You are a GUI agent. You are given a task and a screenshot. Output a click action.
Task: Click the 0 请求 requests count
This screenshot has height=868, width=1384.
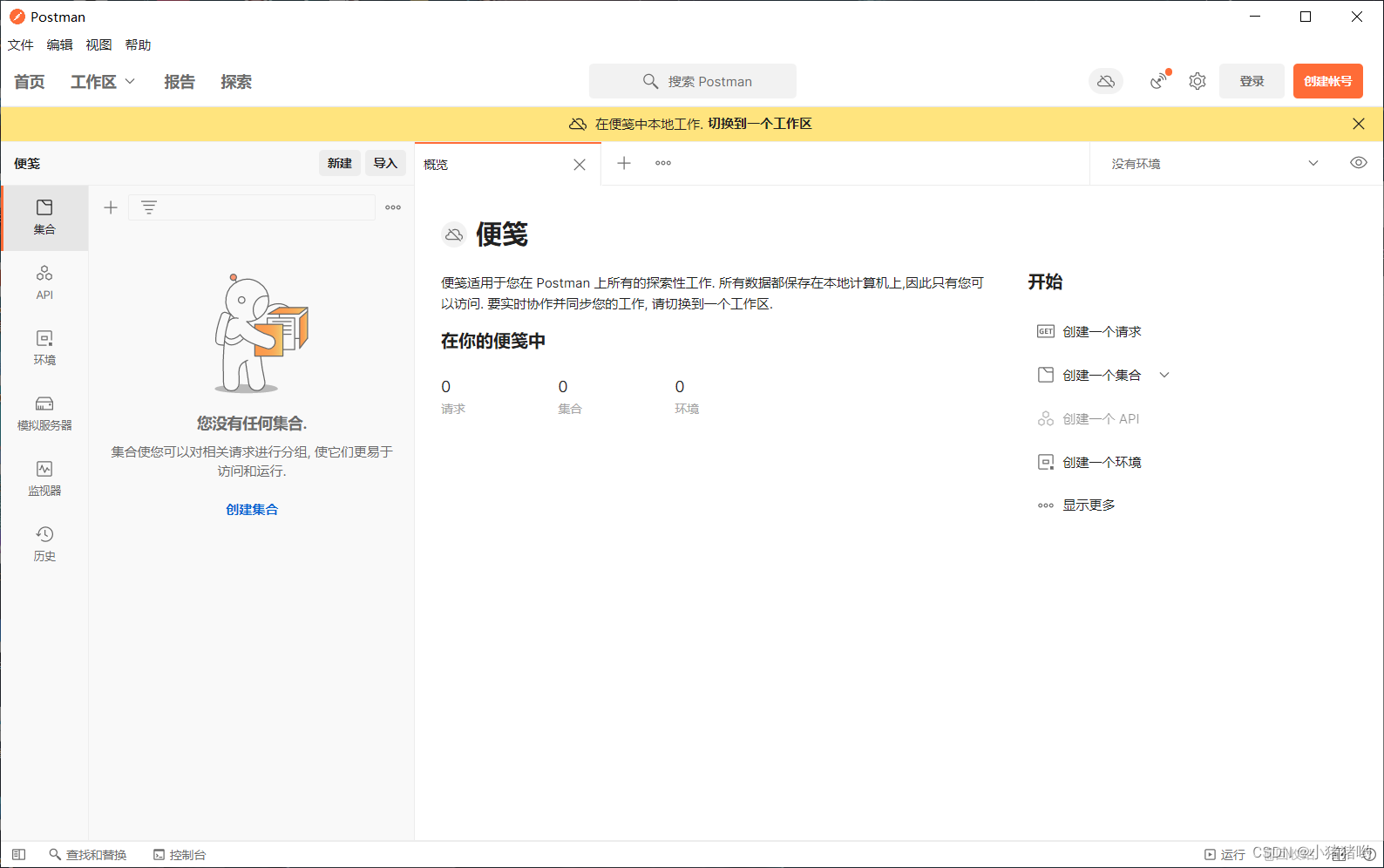[453, 397]
